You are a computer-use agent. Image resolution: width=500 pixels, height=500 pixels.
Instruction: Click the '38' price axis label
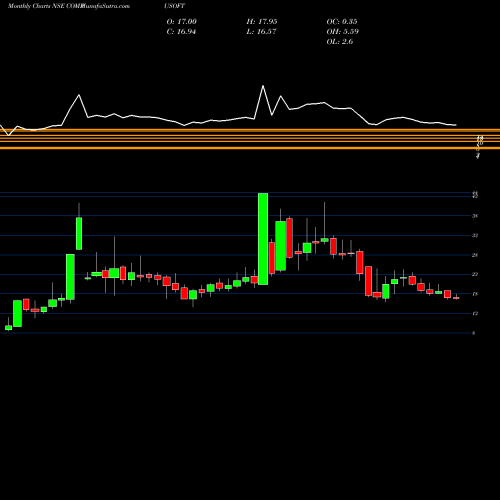pos(475,216)
